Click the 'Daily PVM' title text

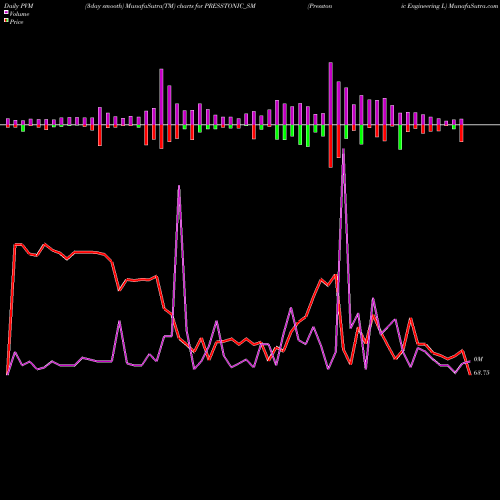point(19,6)
